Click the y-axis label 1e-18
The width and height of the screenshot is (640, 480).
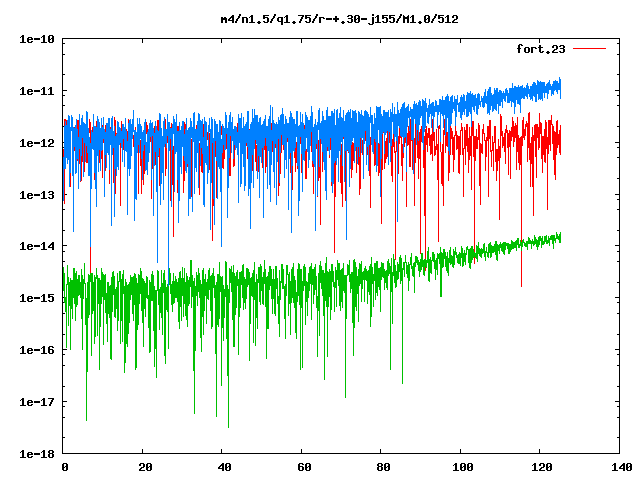tap(37, 454)
